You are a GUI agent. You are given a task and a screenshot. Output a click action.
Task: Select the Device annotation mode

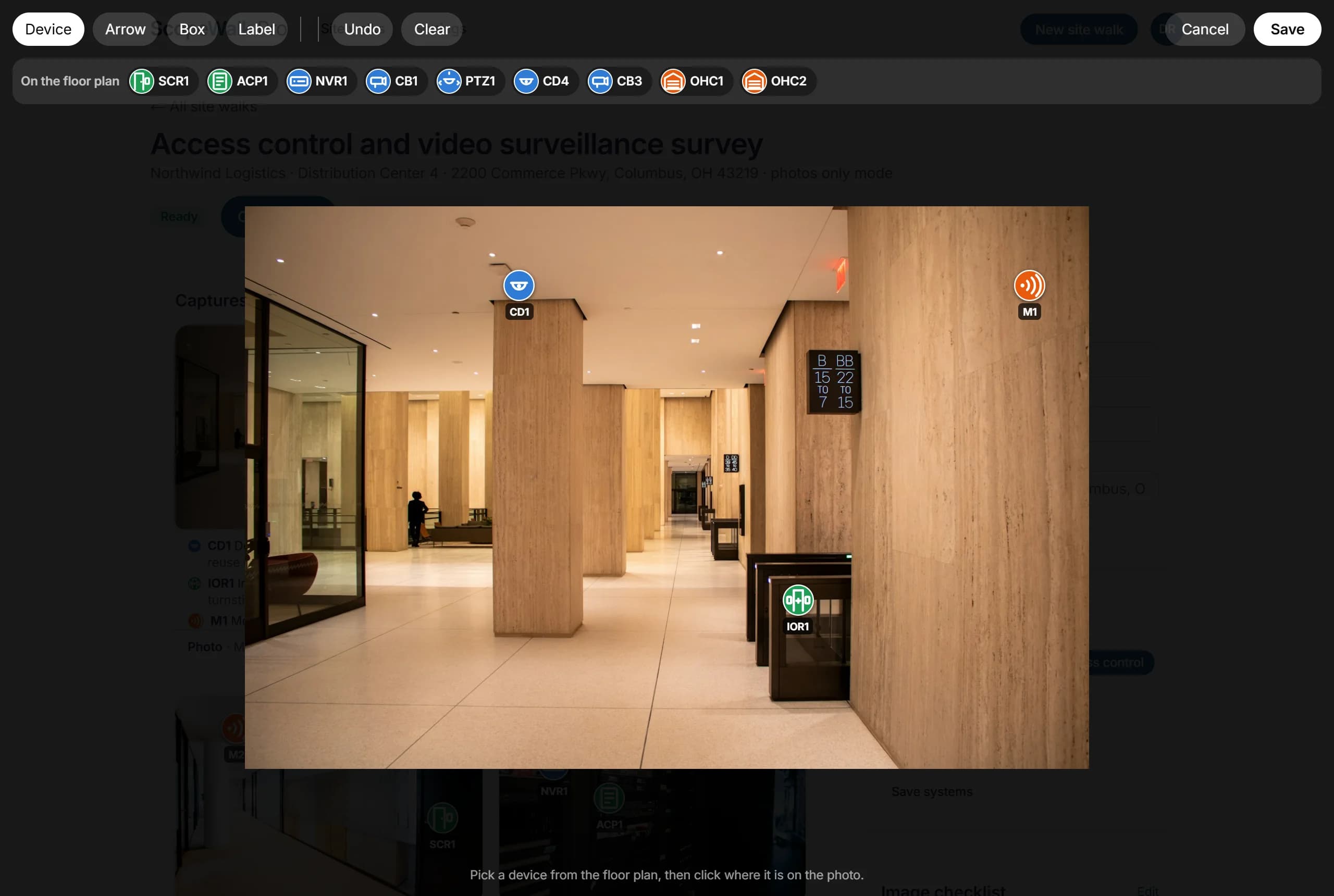pyautogui.click(x=48, y=29)
